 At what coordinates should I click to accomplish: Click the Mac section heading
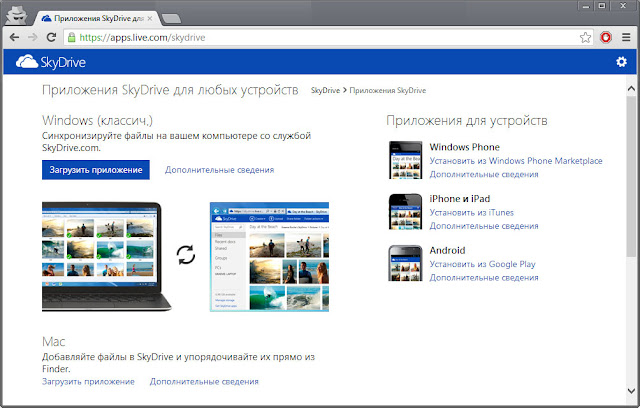click(53, 341)
